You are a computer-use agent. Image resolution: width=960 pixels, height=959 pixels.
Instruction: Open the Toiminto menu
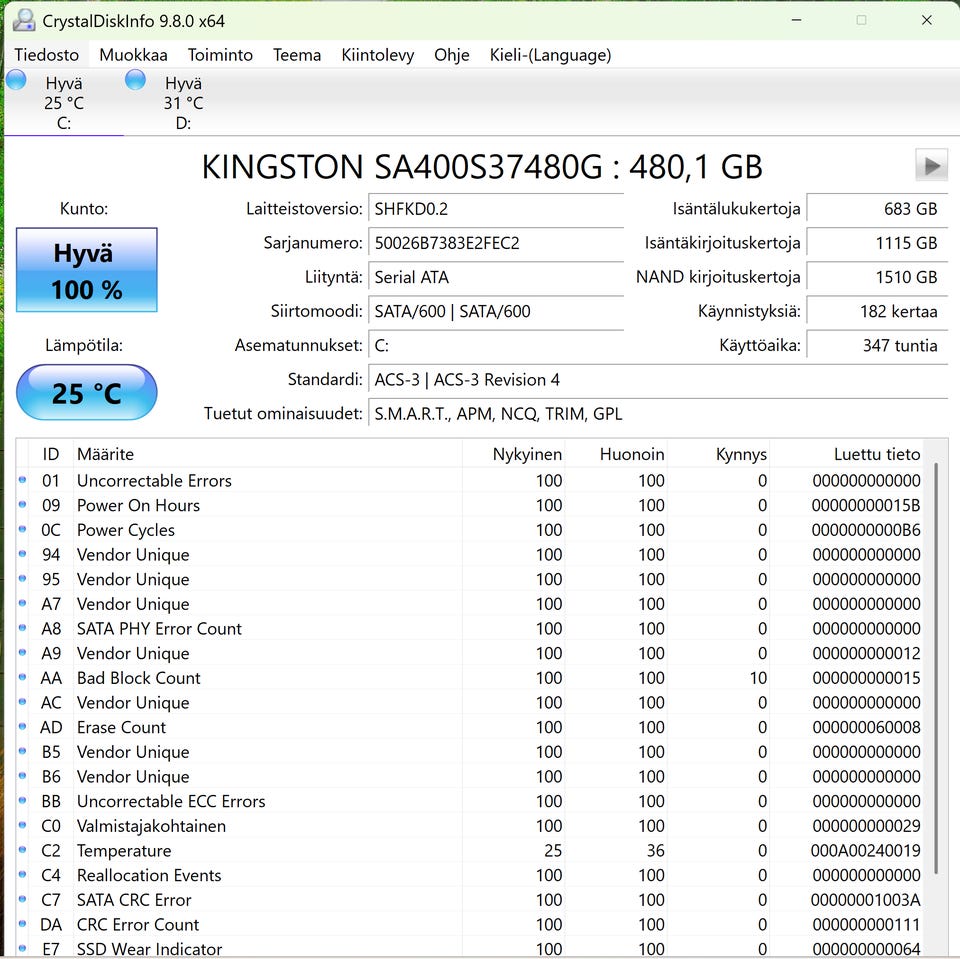click(x=220, y=55)
